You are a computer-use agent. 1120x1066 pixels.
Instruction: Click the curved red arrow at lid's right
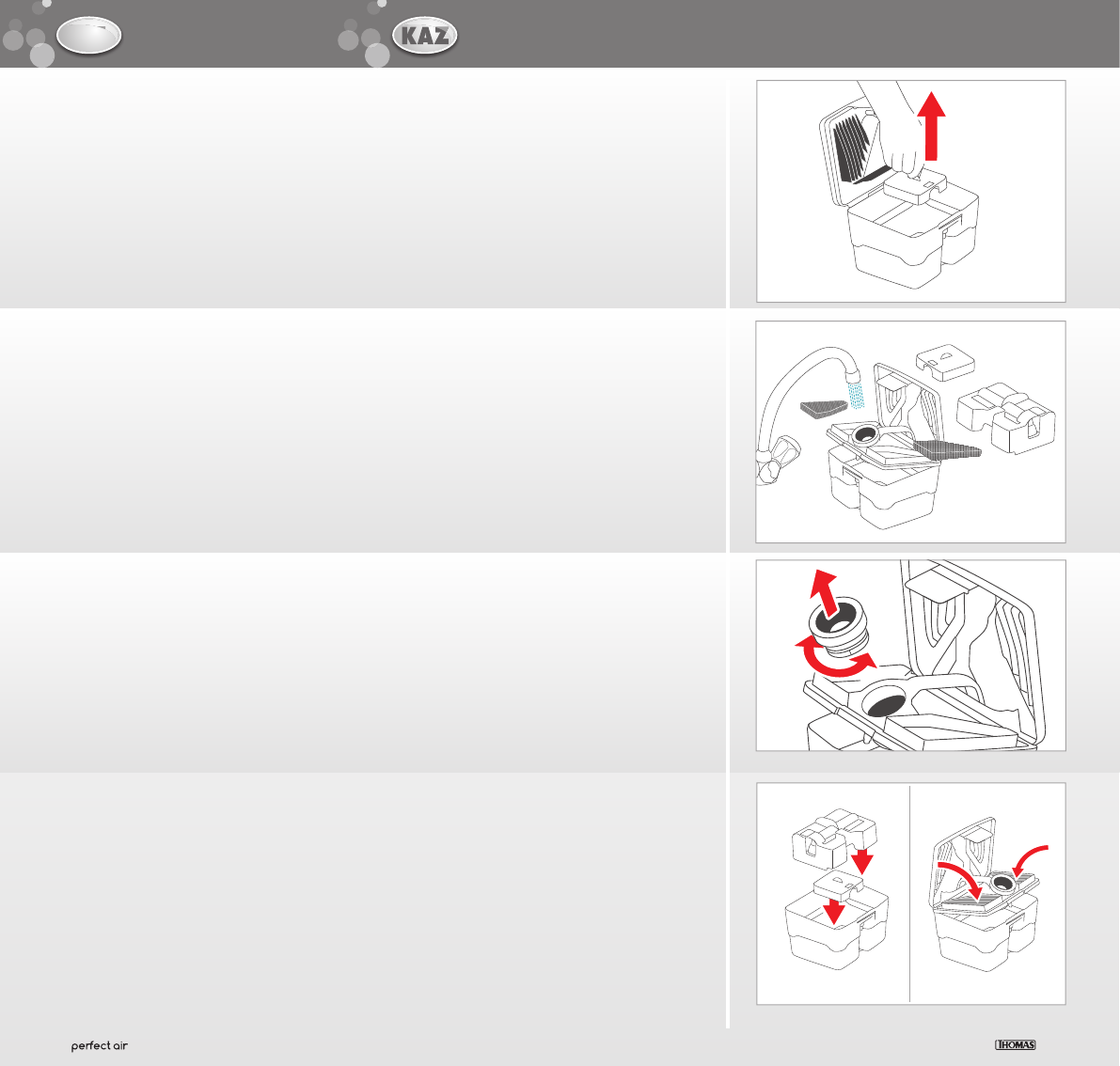(1030, 861)
